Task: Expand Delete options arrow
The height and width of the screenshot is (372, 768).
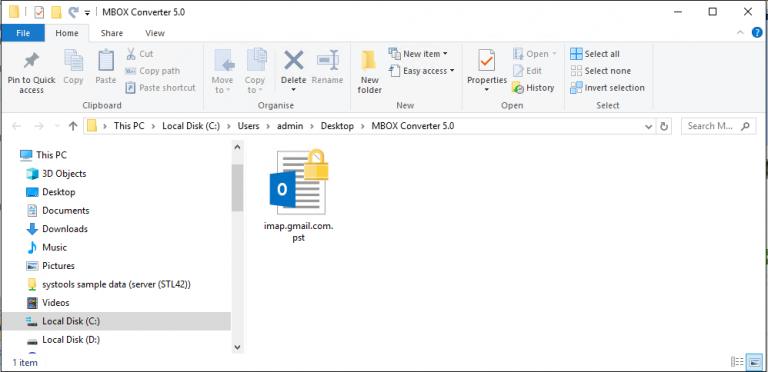Action: pyautogui.click(x=293, y=90)
